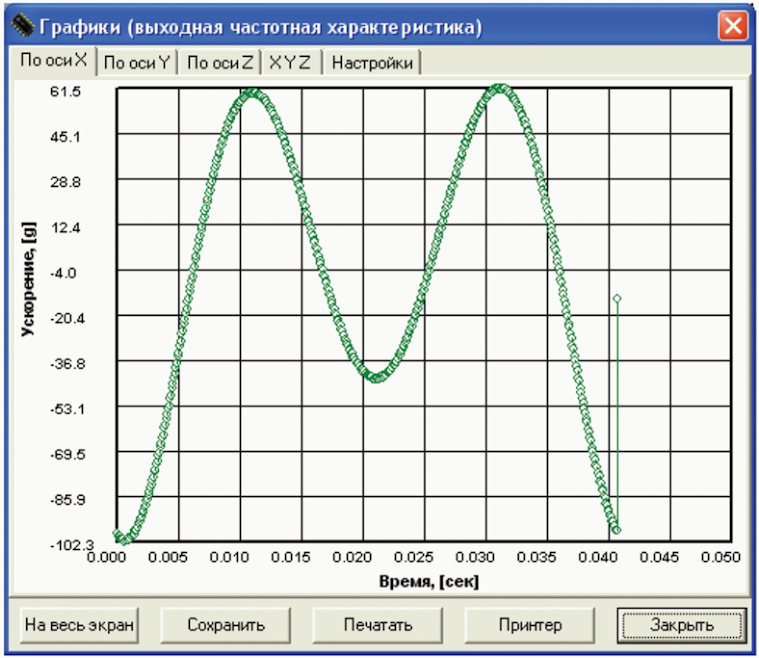Switch to the XYZ tab
This screenshot has width=759, height=658.
(289, 63)
